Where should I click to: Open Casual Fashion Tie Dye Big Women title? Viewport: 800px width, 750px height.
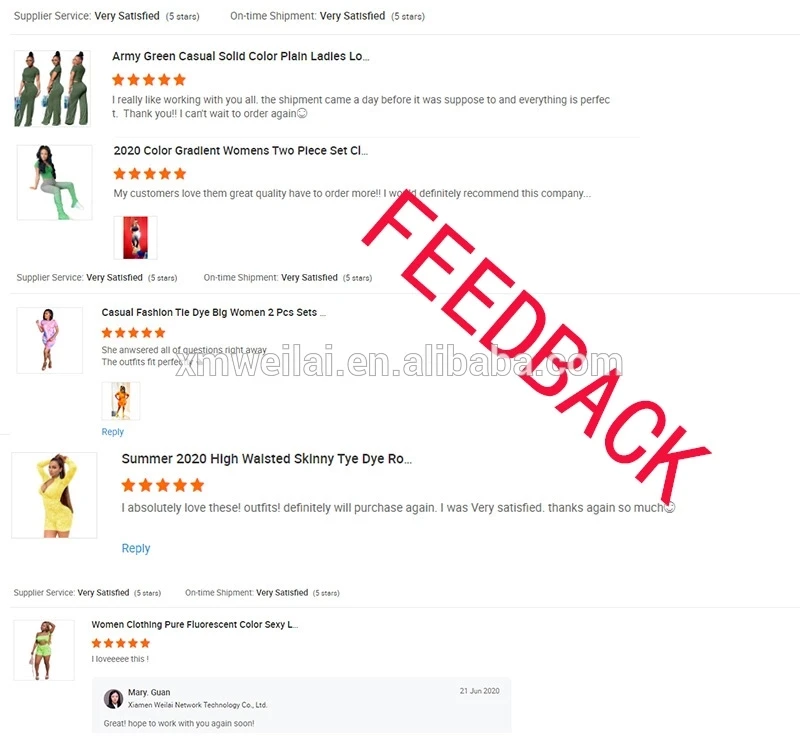[x=213, y=312]
